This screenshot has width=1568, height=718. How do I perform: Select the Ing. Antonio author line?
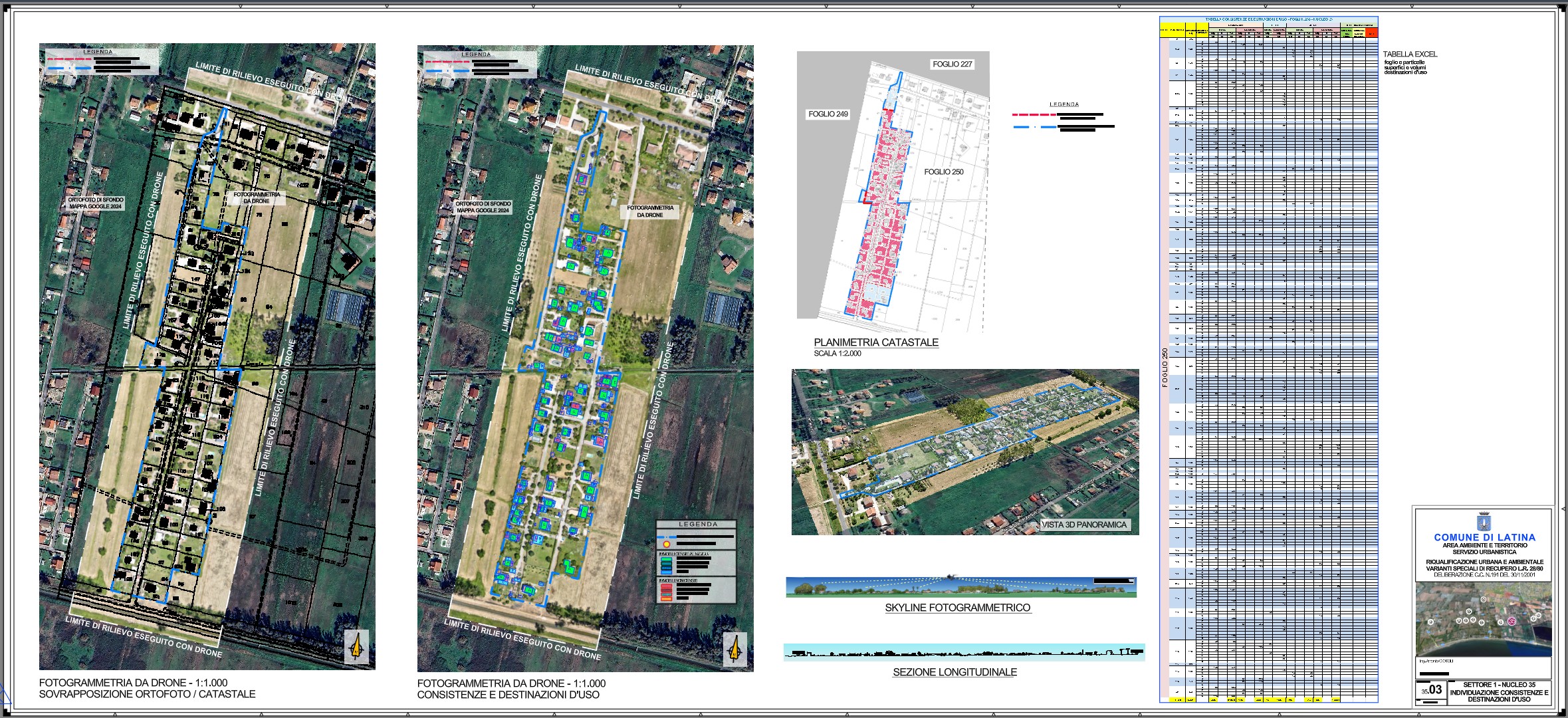tap(1436, 661)
